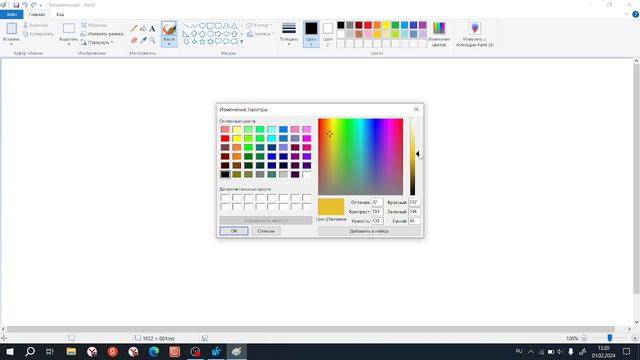640x360 pixels.
Task: Pick the pentagon shape in shapes gallery
Action: [202, 34]
